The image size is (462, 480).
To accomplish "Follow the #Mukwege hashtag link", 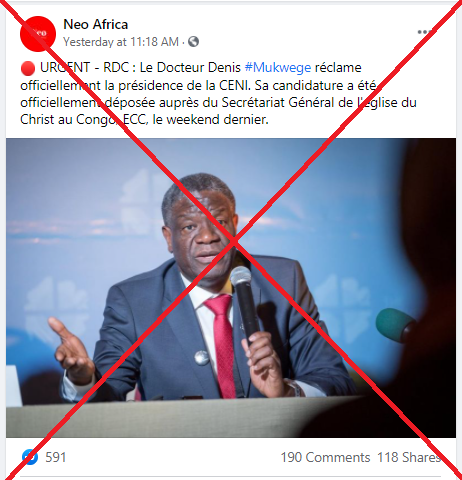I will pyautogui.click(x=278, y=68).
